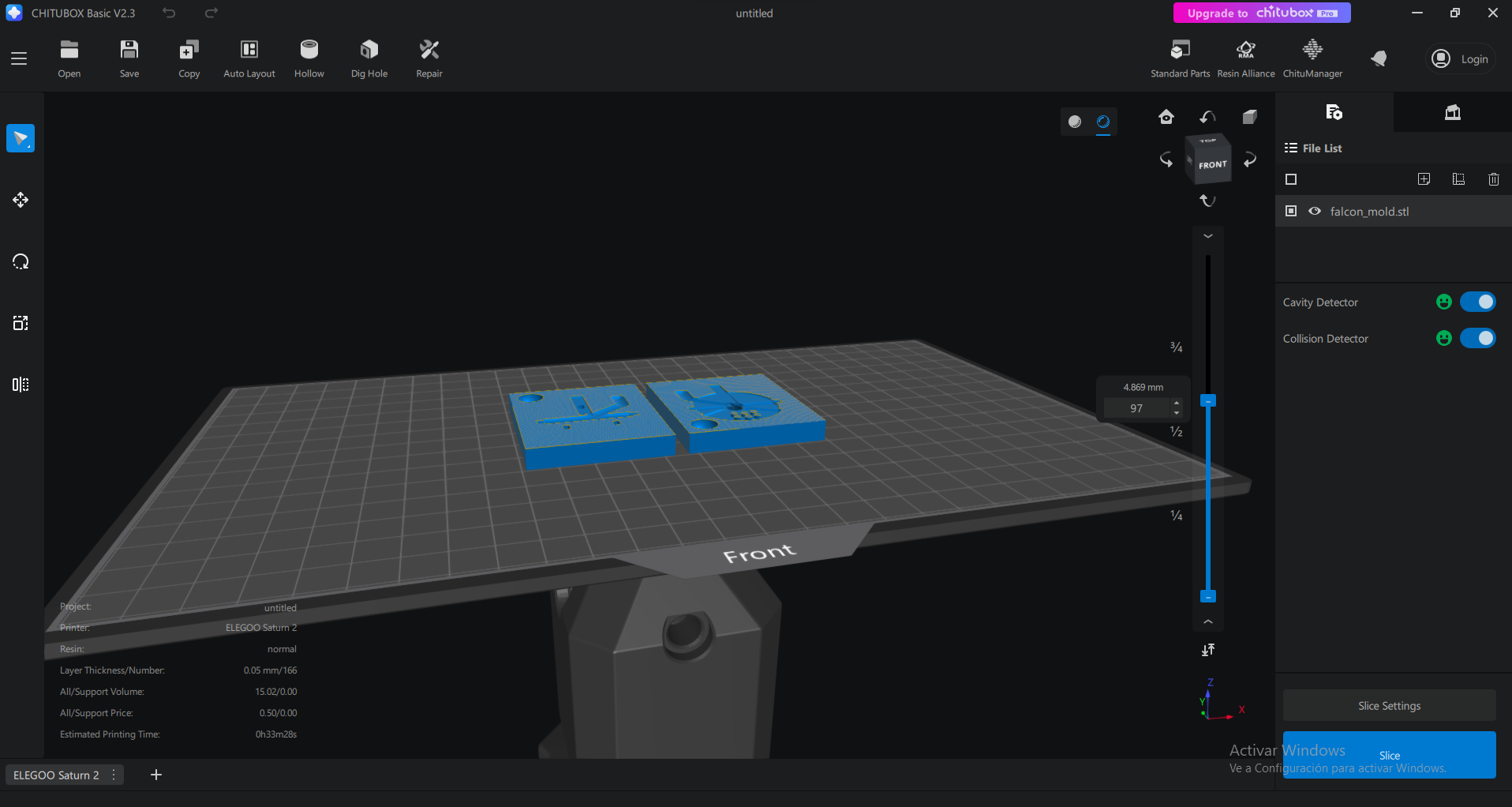
Task: Turn off Collision Detector switch
Action: [1477, 338]
